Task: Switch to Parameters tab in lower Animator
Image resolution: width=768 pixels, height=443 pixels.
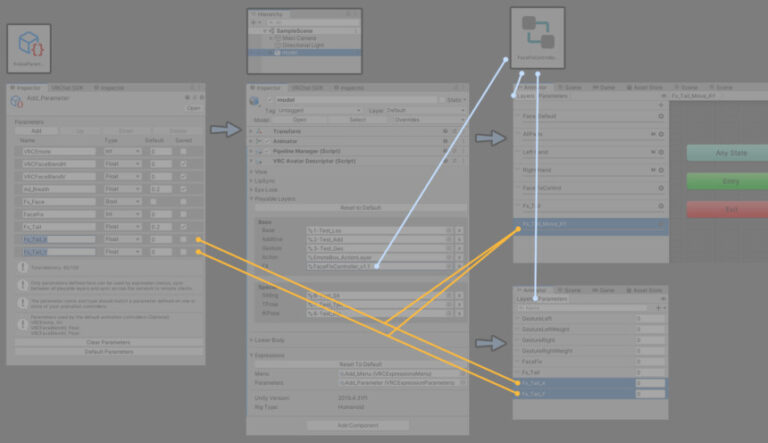Action: click(x=553, y=298)
